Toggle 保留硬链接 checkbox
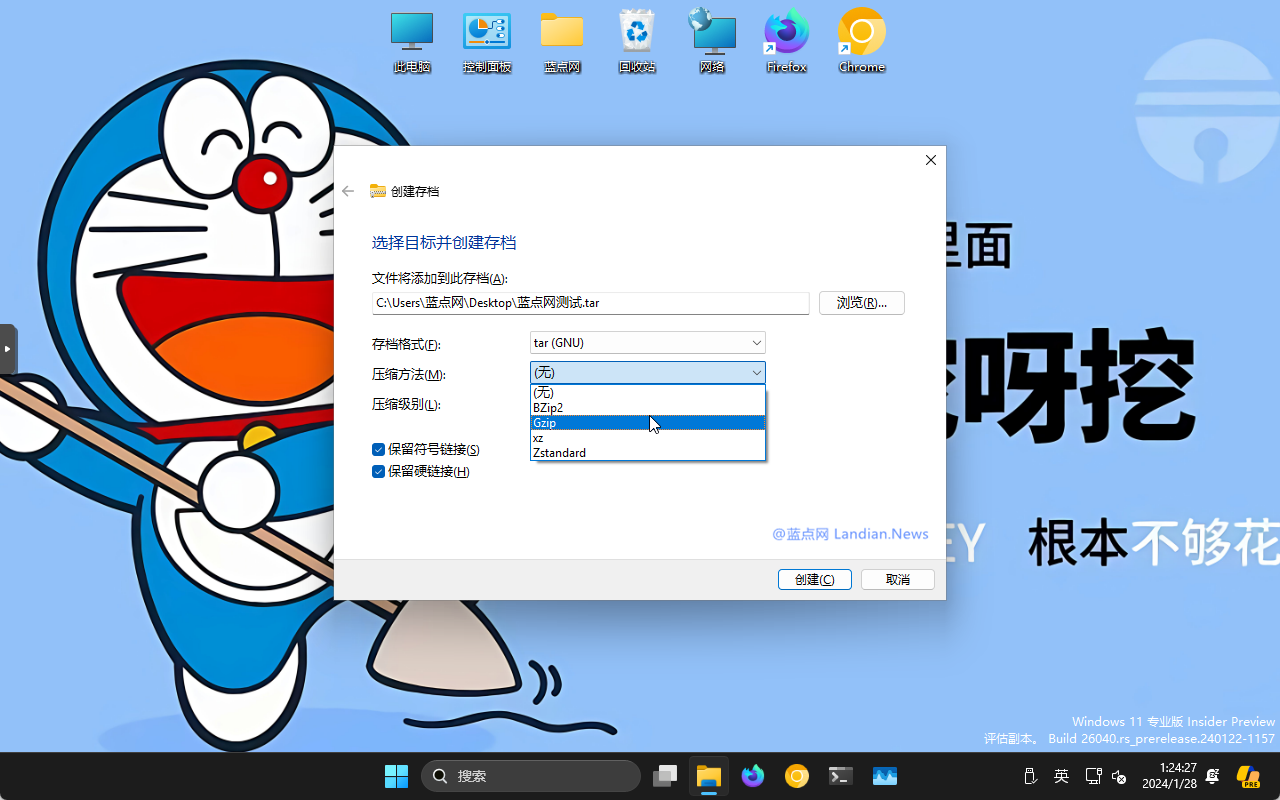Image resolution: width=1280 pixels, height=800 pixels. (x=378, y=472)
